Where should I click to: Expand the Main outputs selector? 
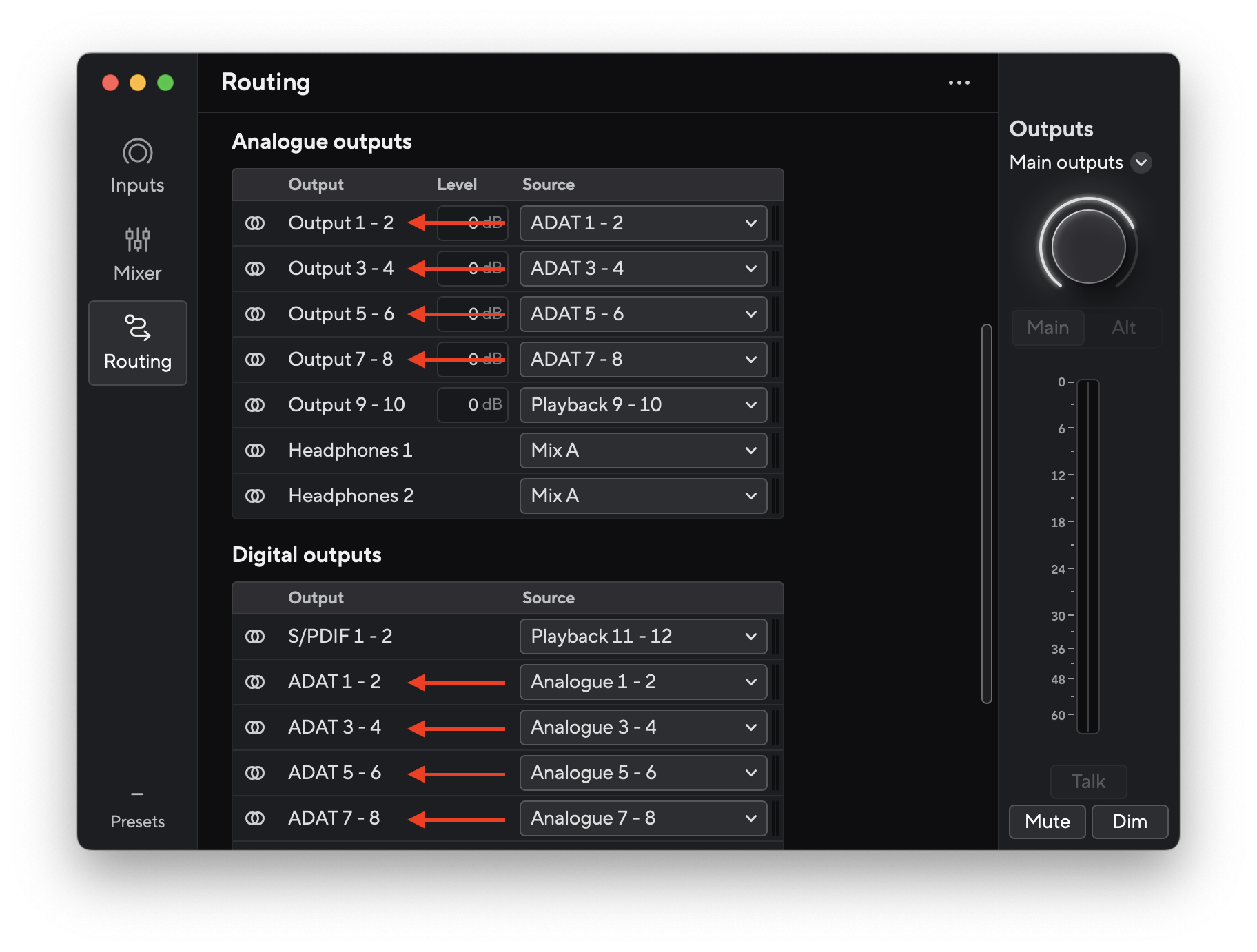[1141, 163]
